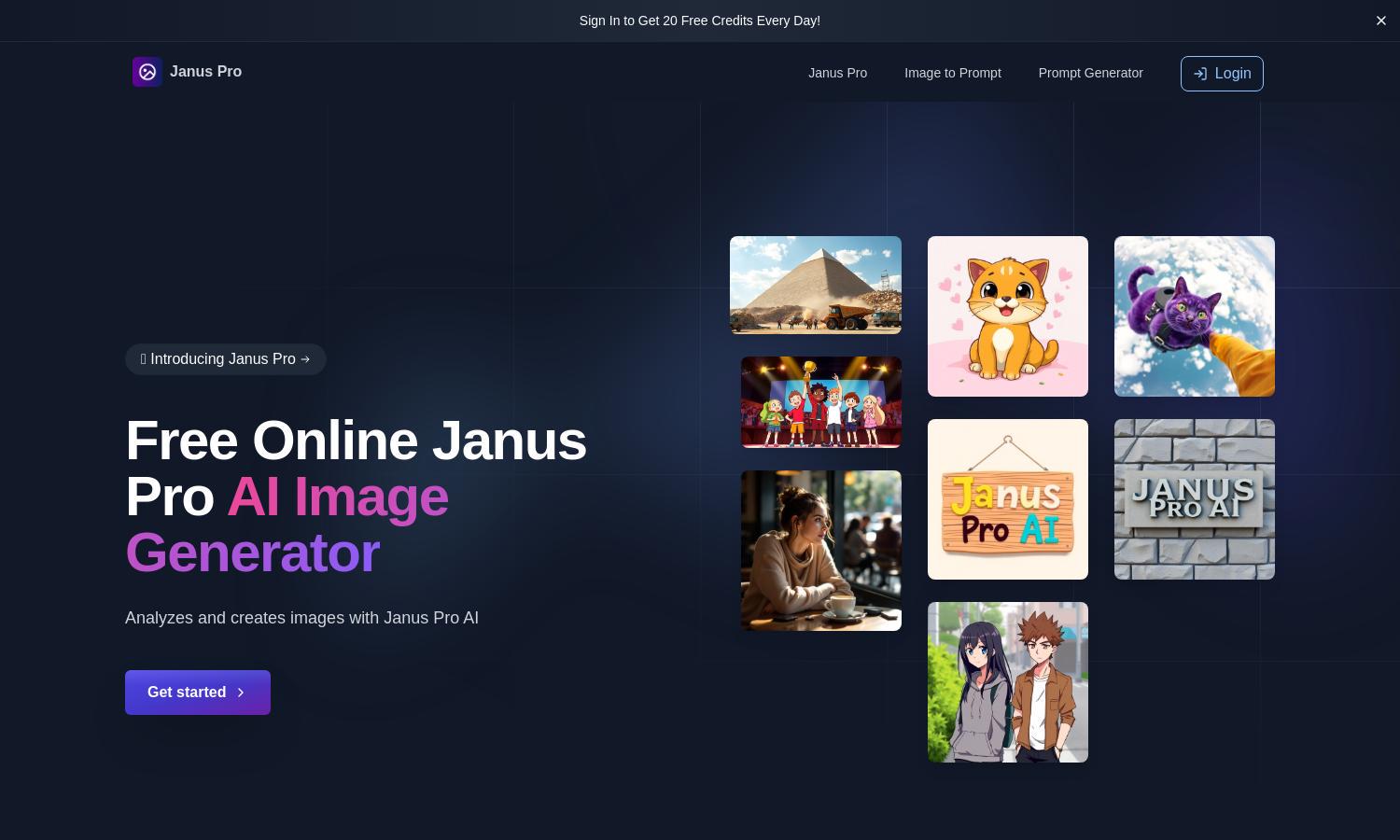The image size is (1400, 840).
Task: Open the Janus Pro nav link
Action: (x=837, y=73)
